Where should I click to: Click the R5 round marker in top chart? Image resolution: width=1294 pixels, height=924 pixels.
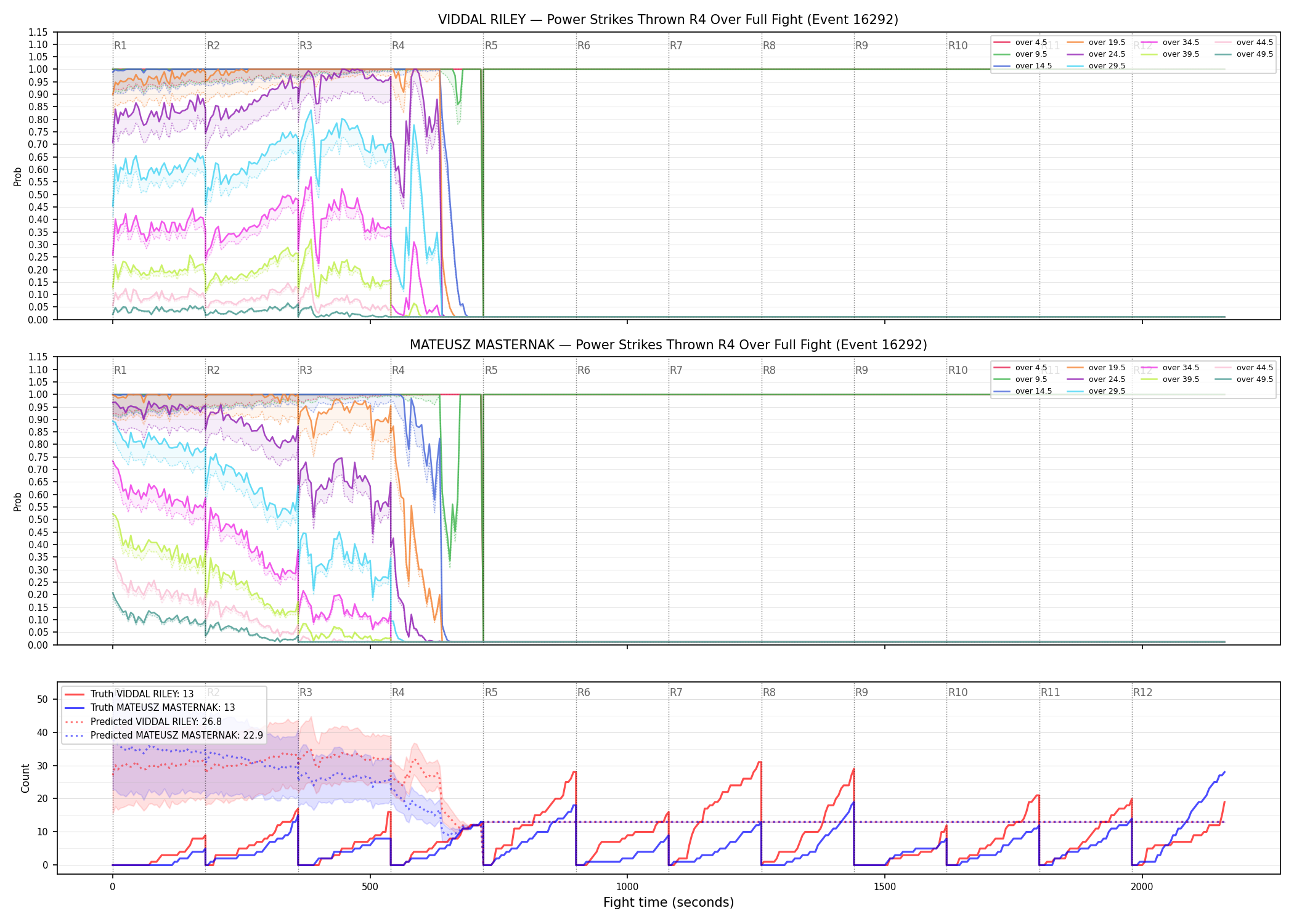[x=491, y=46]
